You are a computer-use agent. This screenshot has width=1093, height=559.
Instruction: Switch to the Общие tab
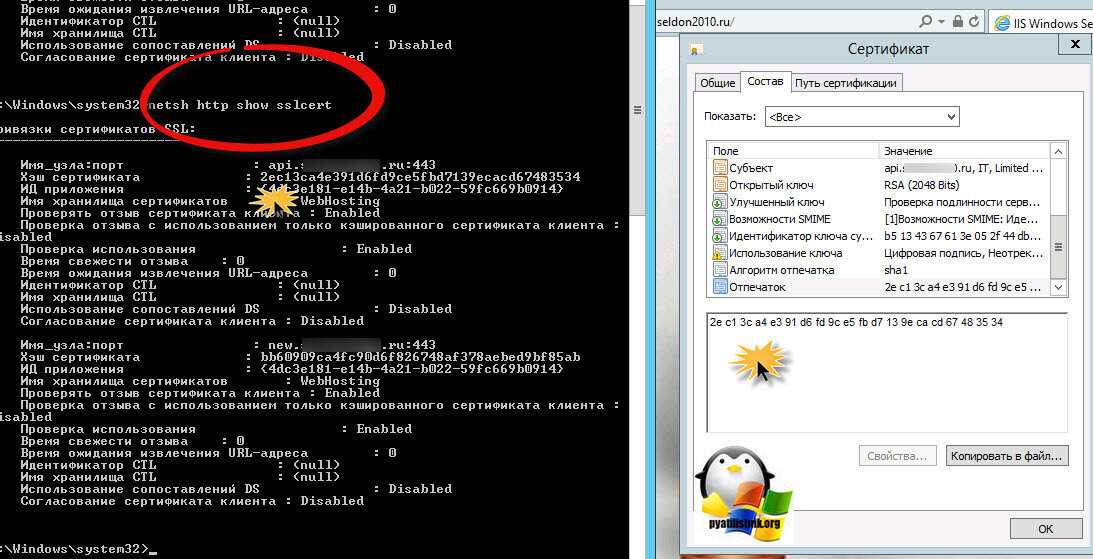[x=717, y=83]
